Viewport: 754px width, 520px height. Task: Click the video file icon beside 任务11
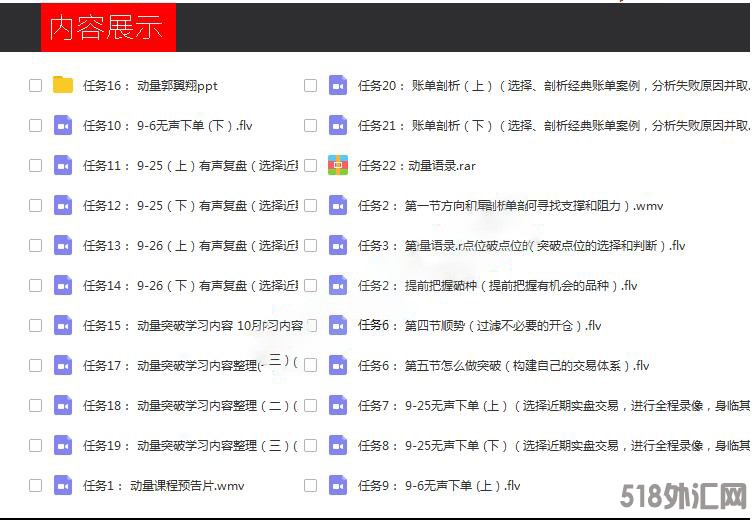pos(63,165)
